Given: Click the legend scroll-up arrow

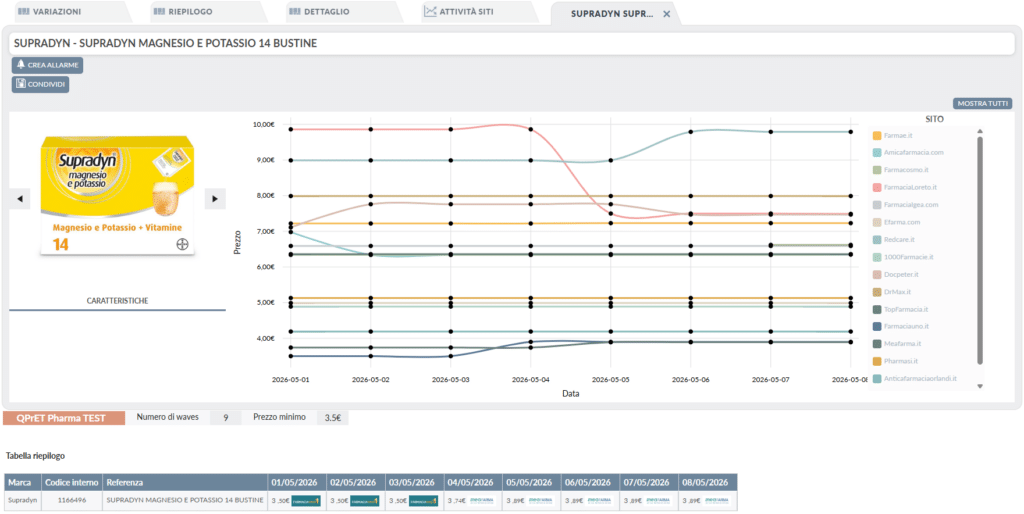Looking at the screenshot, I should point(979,130).
